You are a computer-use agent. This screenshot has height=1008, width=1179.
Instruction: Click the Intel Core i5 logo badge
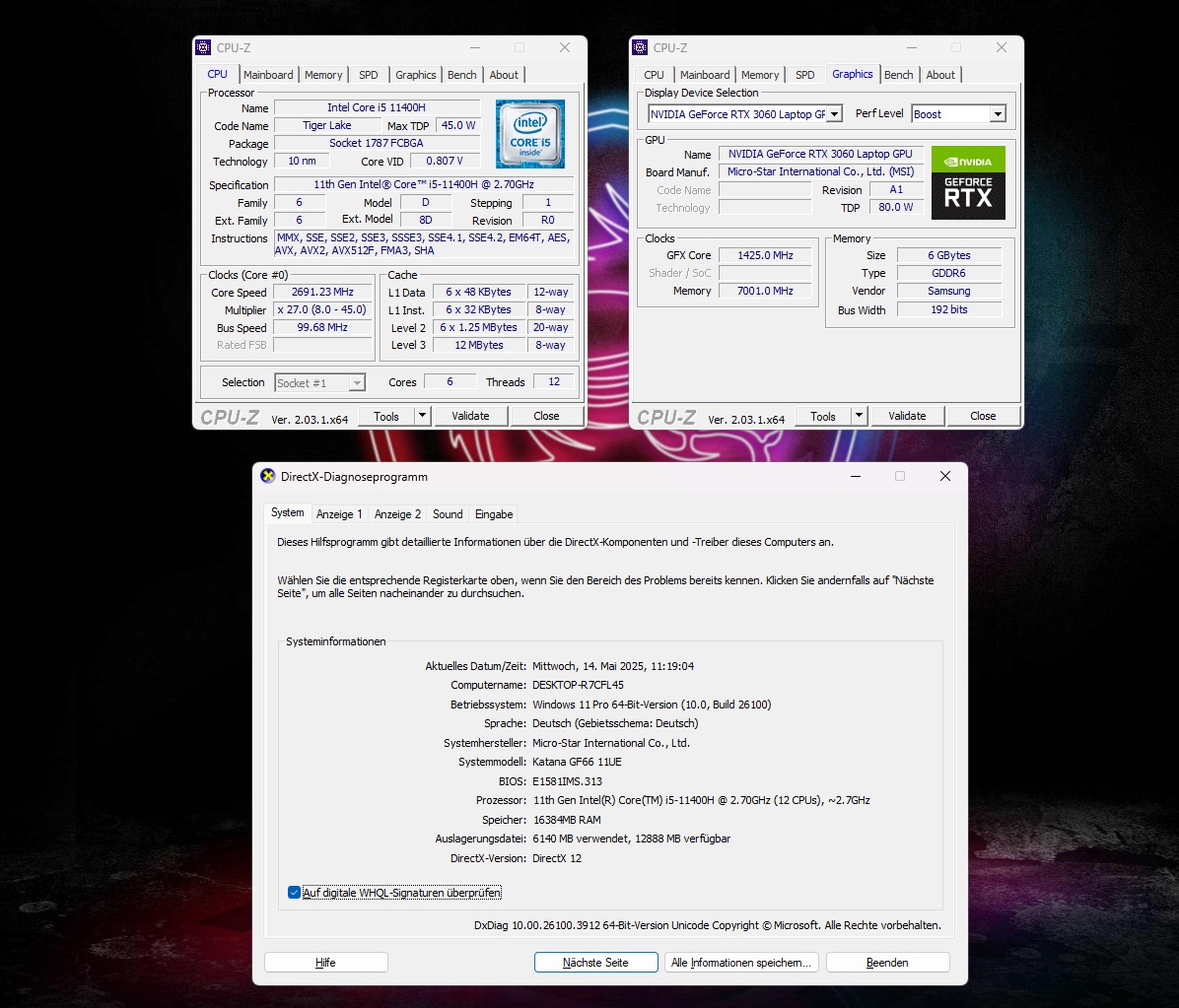tap(529, 133)
